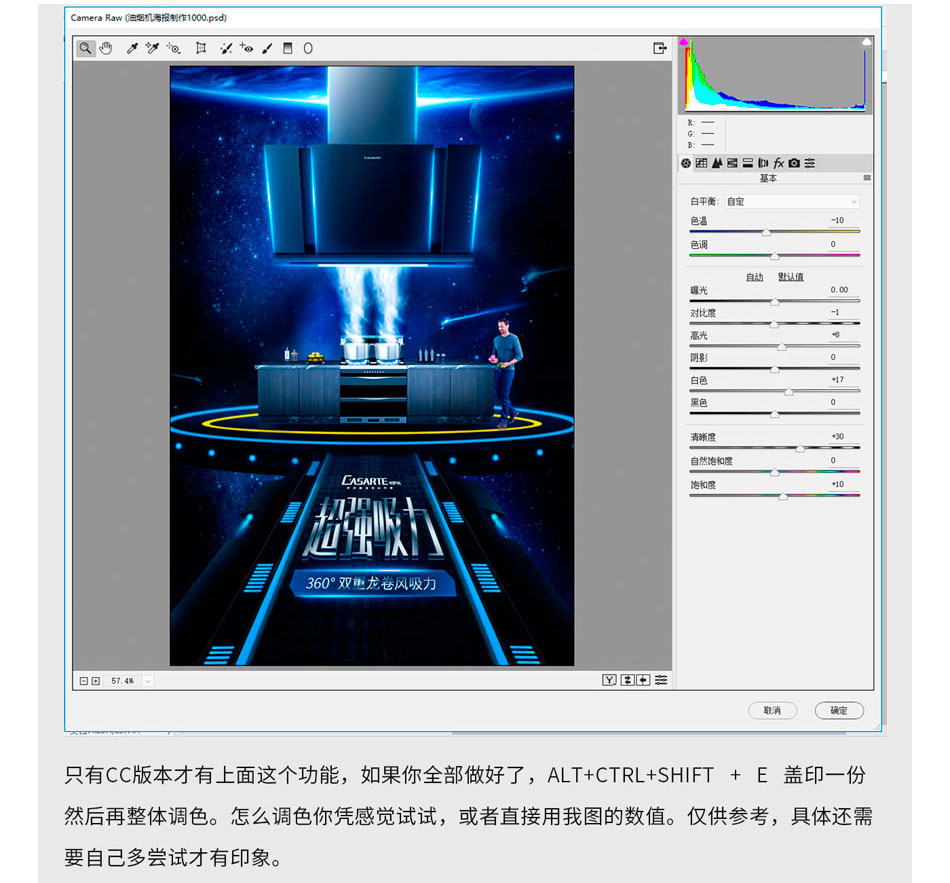
Task: Open the Basic panel options menu
Action: (867, 178)
